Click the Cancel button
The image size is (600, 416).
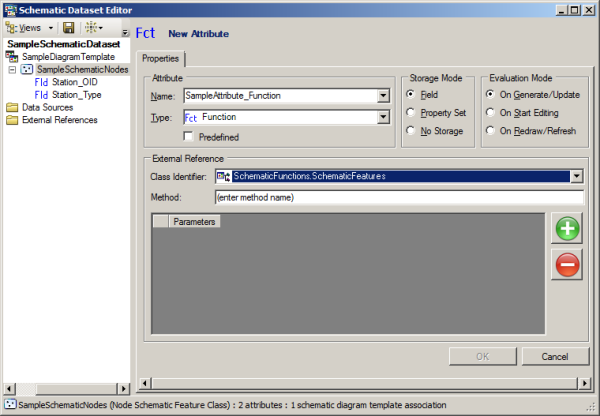tap(553, 356)
